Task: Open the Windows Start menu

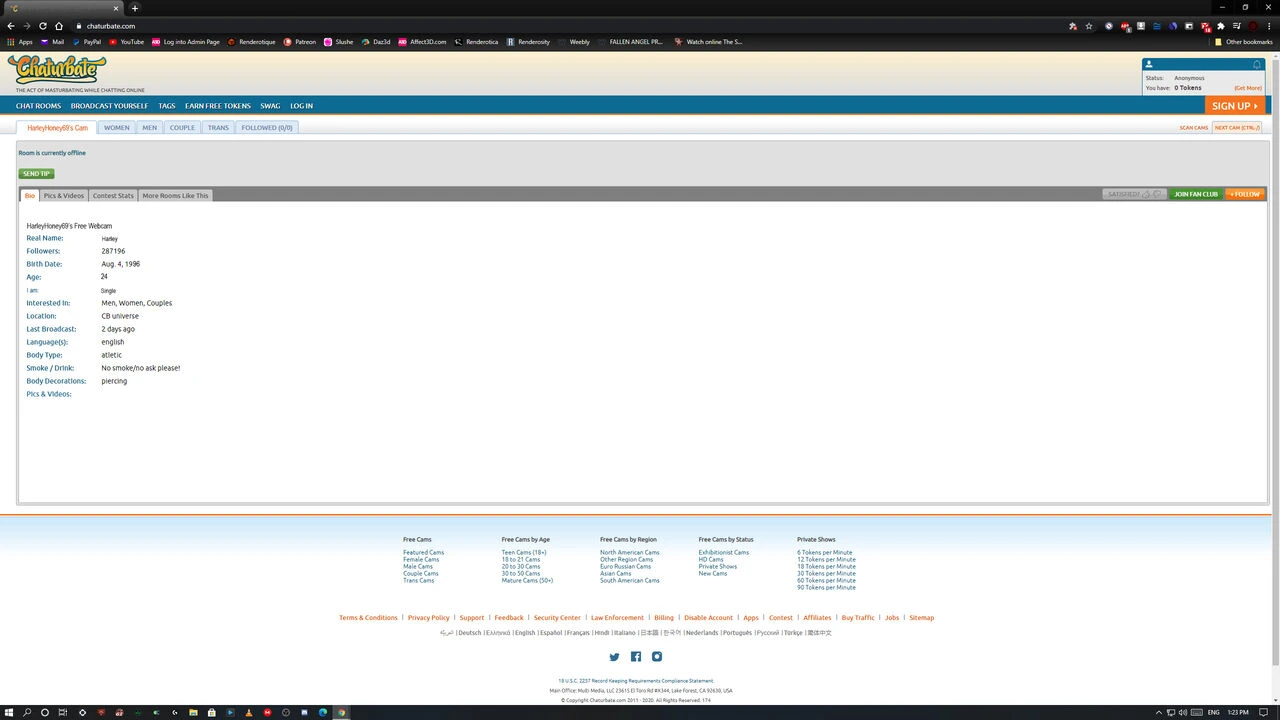Action: click(8, 712)
